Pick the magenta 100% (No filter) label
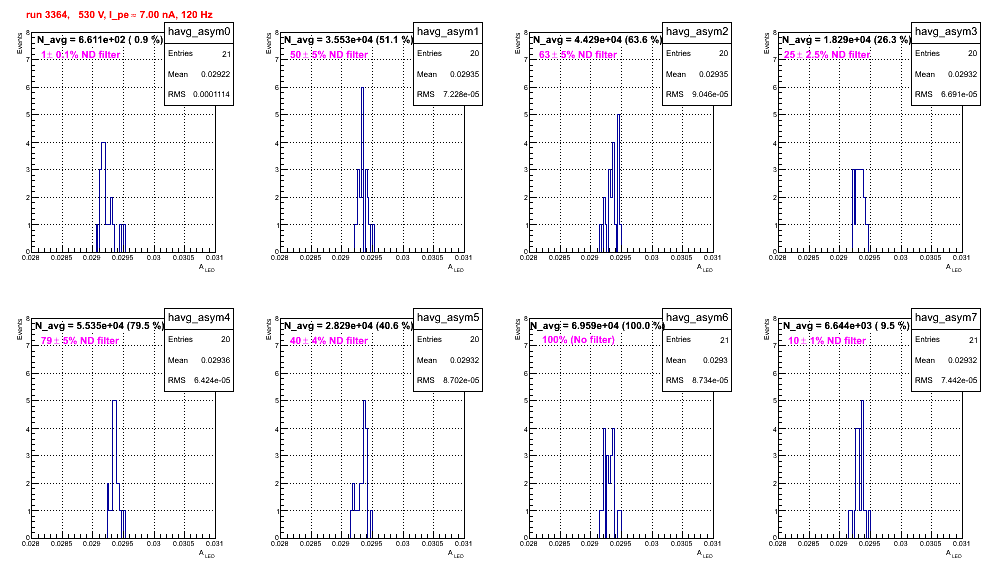Screen dimensions: 996x572 (x=579, y=340)
